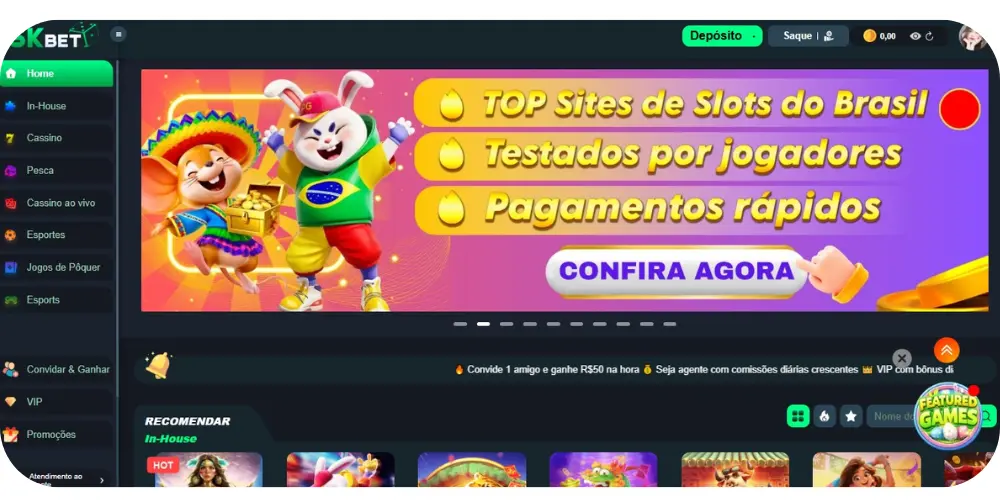Image resolution: width=1000 pixels, height=500 pixels.
Task: Show hot games with the flame icon
Action: tap(824, 416)
